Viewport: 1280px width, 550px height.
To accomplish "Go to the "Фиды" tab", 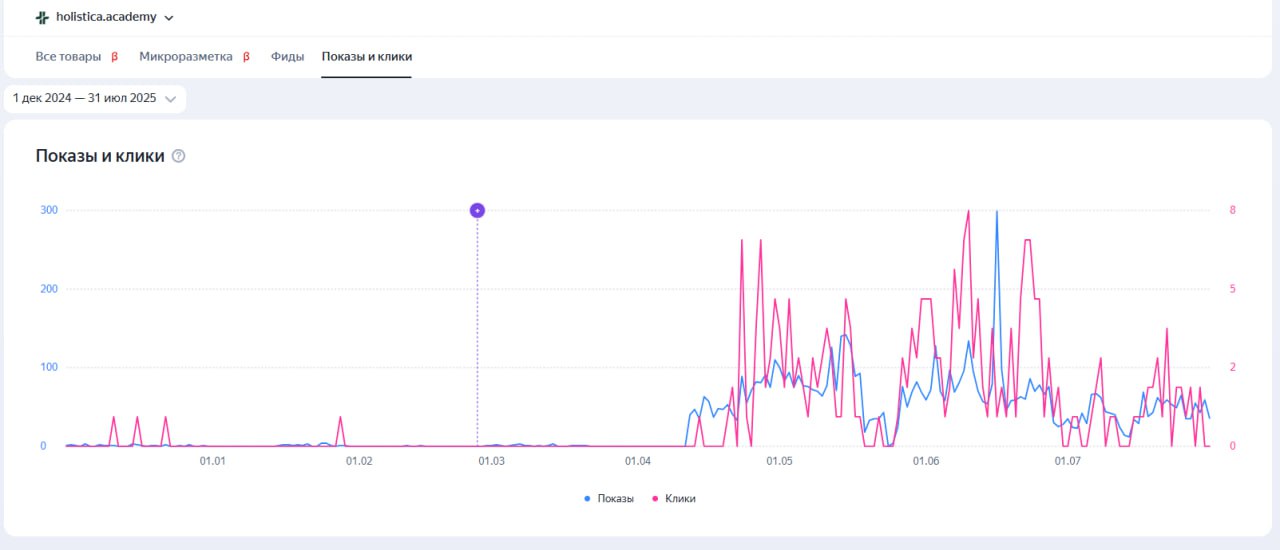I will pos(287,57).
